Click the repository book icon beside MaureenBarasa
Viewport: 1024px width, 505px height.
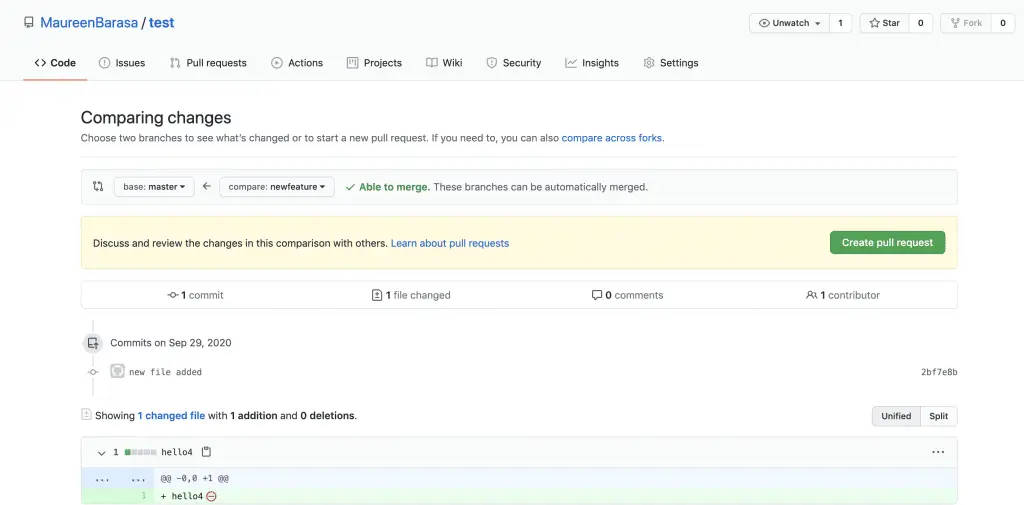(x=28, y=22)
